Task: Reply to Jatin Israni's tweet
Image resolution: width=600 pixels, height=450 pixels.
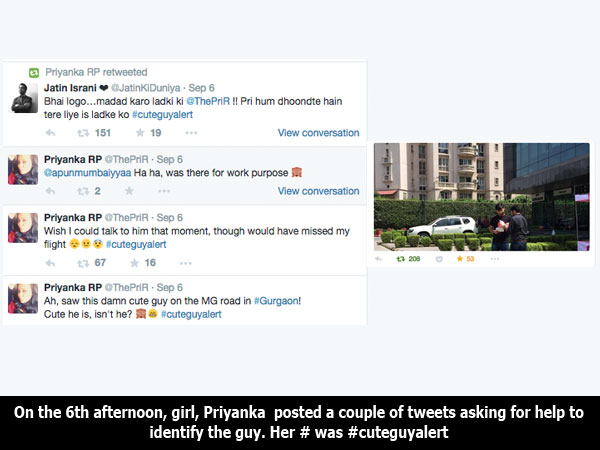Action: coord(50,133)
